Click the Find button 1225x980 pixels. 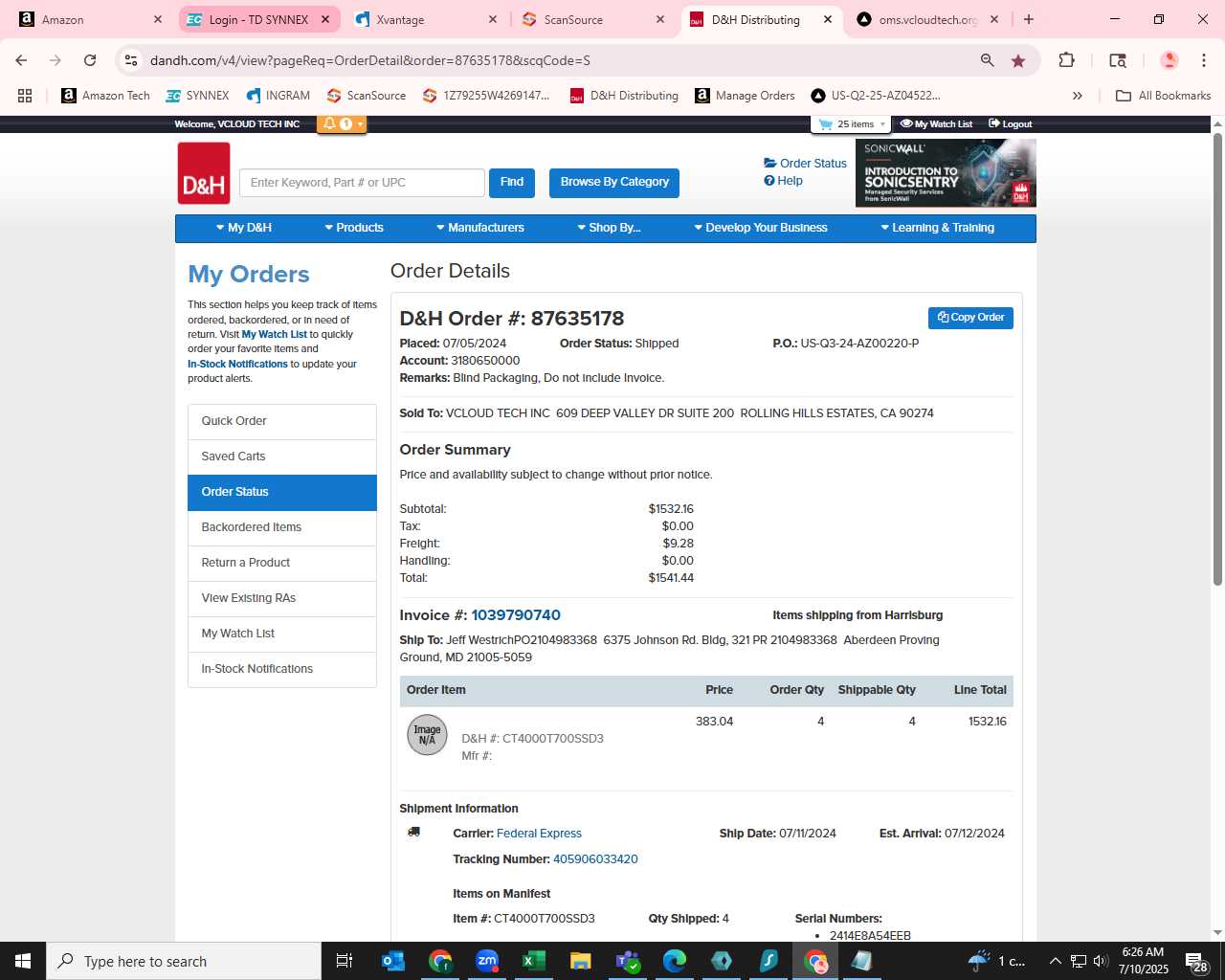pyautogui.click(x=512, y=183)
